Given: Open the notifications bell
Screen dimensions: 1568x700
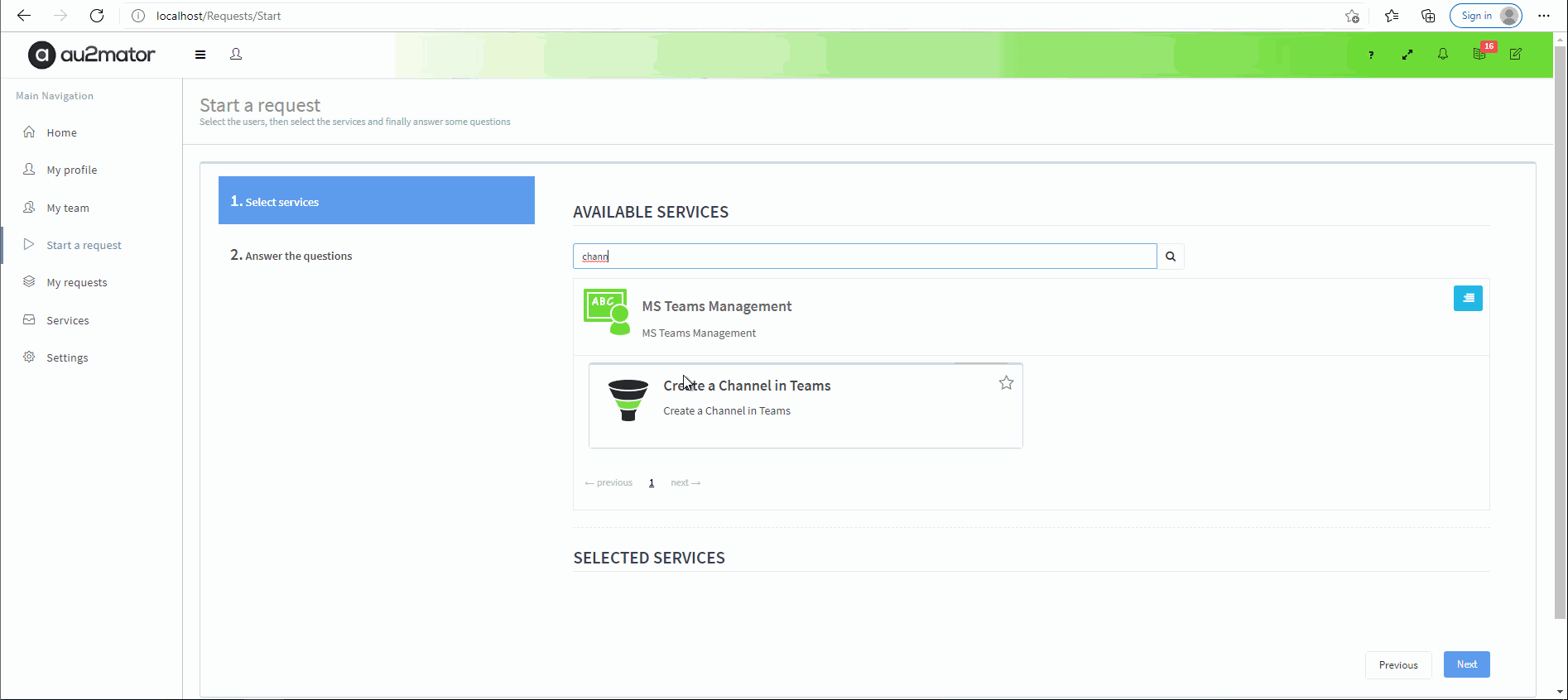Looking at the screenshot, I should pyautogui.click(x=1443, y=55).
